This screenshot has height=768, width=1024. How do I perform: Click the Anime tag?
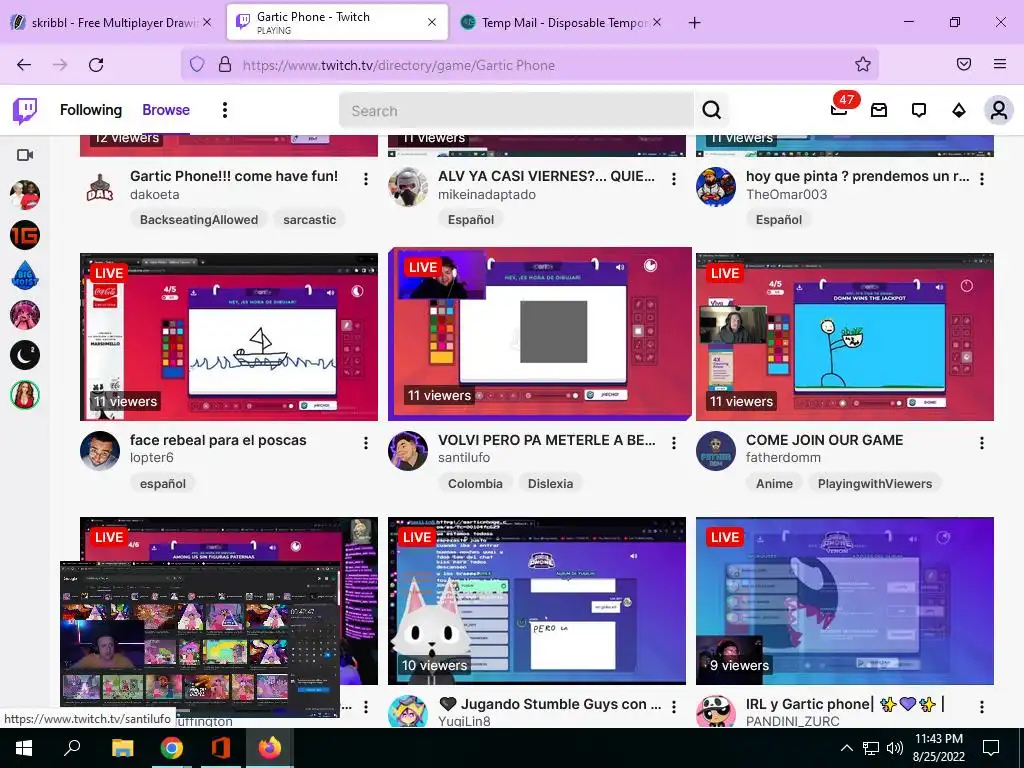pyautogui.click(x=775, y=483)
